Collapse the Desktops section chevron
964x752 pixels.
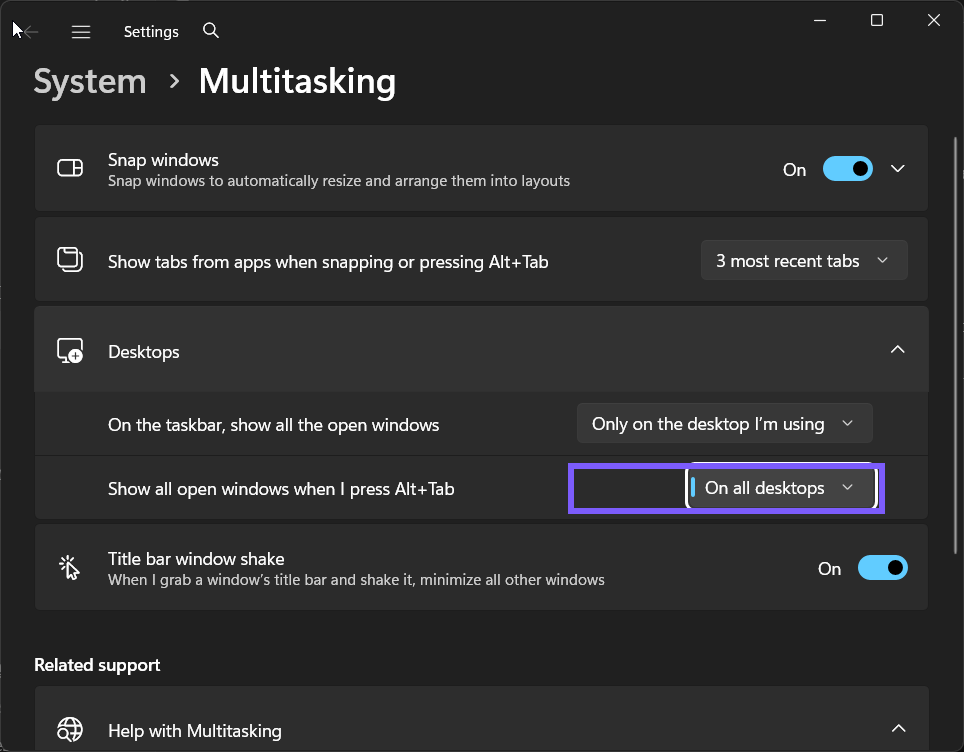[898, 349]
